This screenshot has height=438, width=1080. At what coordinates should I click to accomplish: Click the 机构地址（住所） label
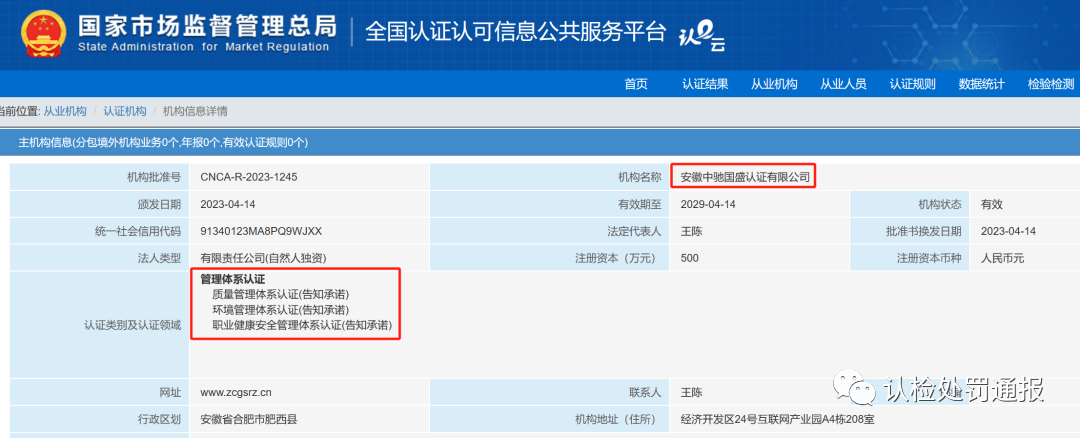click(619, 419)
